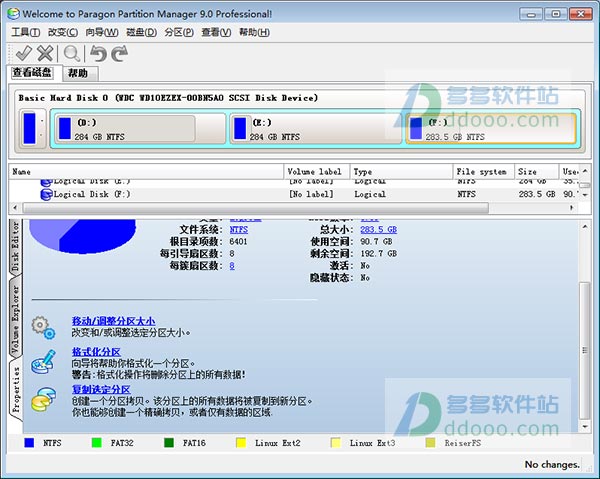Click the partition list scroll down arrow

point(585,195)
